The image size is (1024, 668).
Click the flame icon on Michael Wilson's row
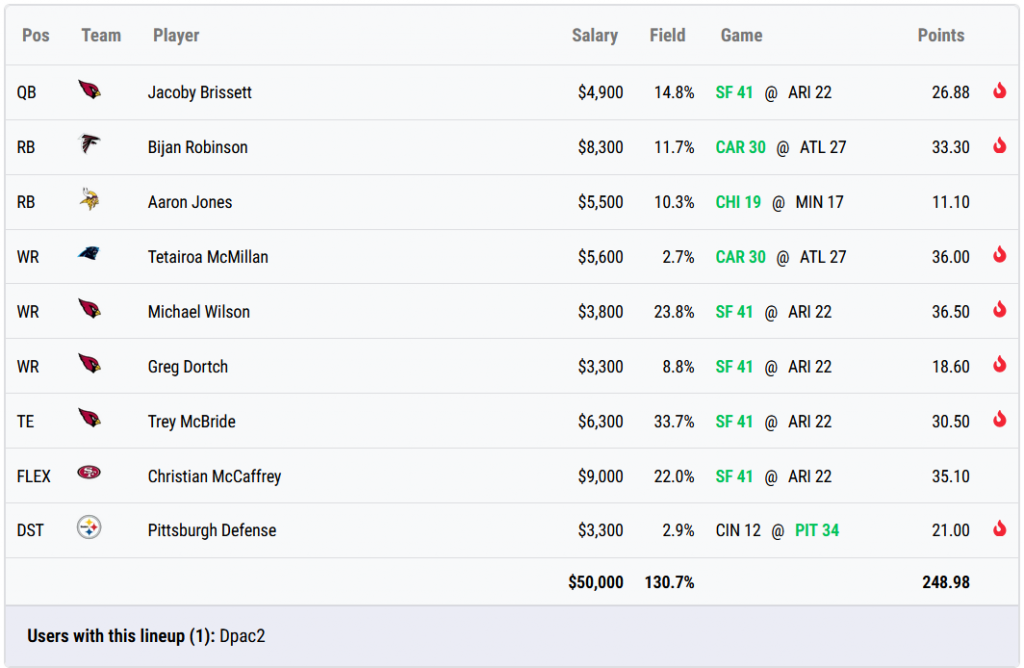999,310
